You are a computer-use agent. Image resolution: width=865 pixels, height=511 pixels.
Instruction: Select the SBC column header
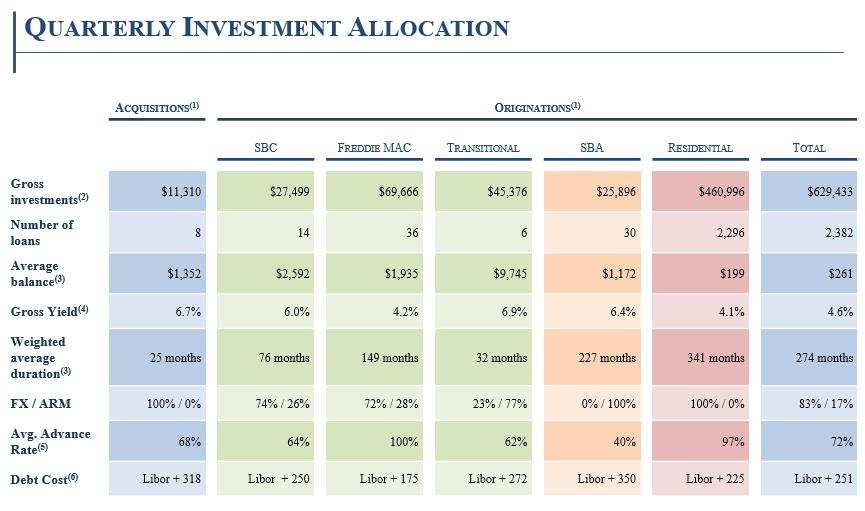click(x=265, y=148)
